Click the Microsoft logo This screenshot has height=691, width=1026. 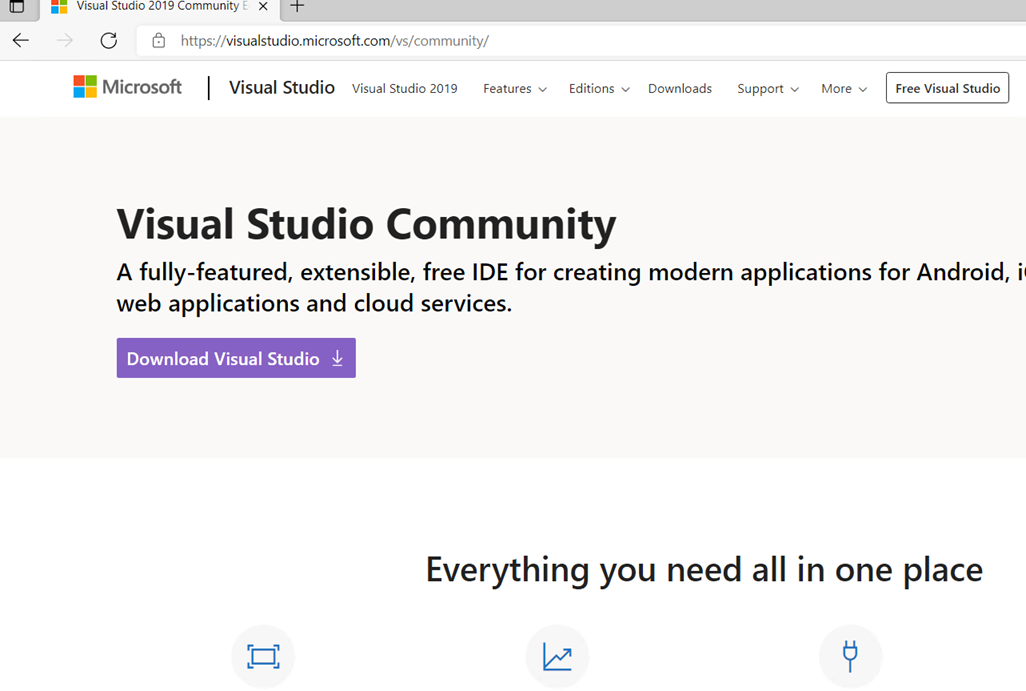[128, 87]
